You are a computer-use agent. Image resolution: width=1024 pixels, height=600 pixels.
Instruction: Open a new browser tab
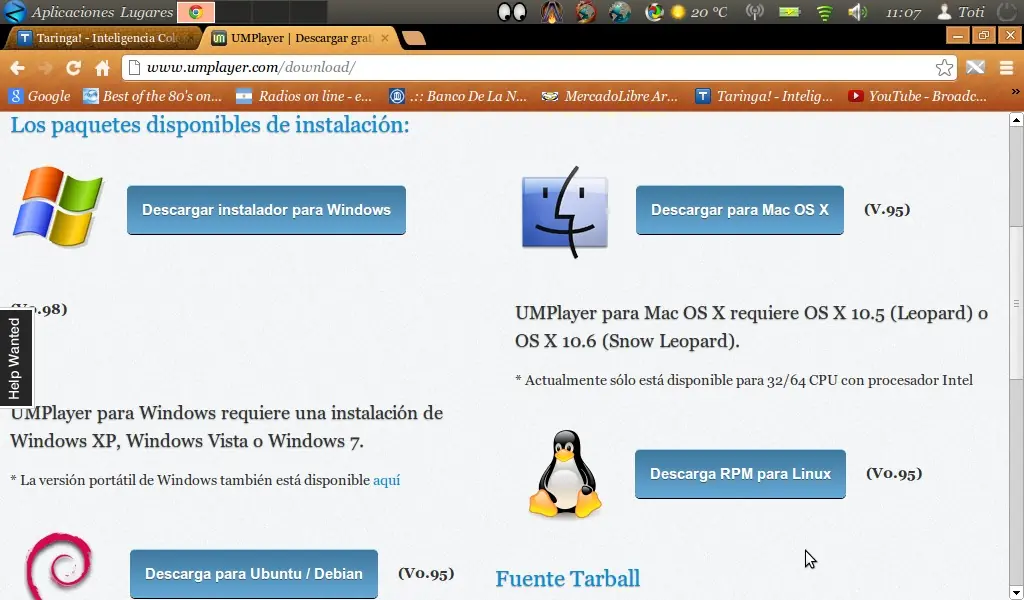coord(414,39)
